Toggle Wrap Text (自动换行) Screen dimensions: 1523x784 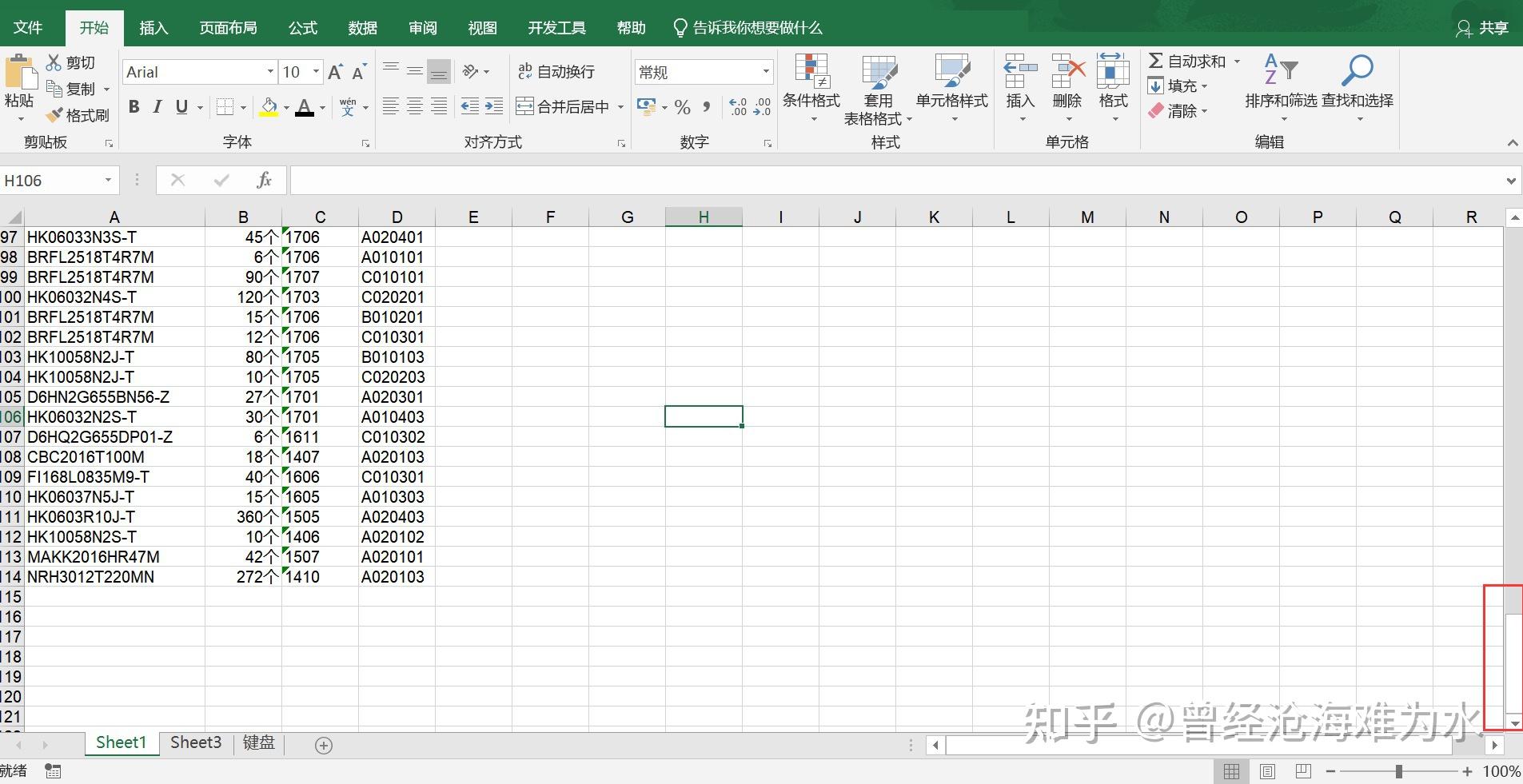tap(556, 71)
